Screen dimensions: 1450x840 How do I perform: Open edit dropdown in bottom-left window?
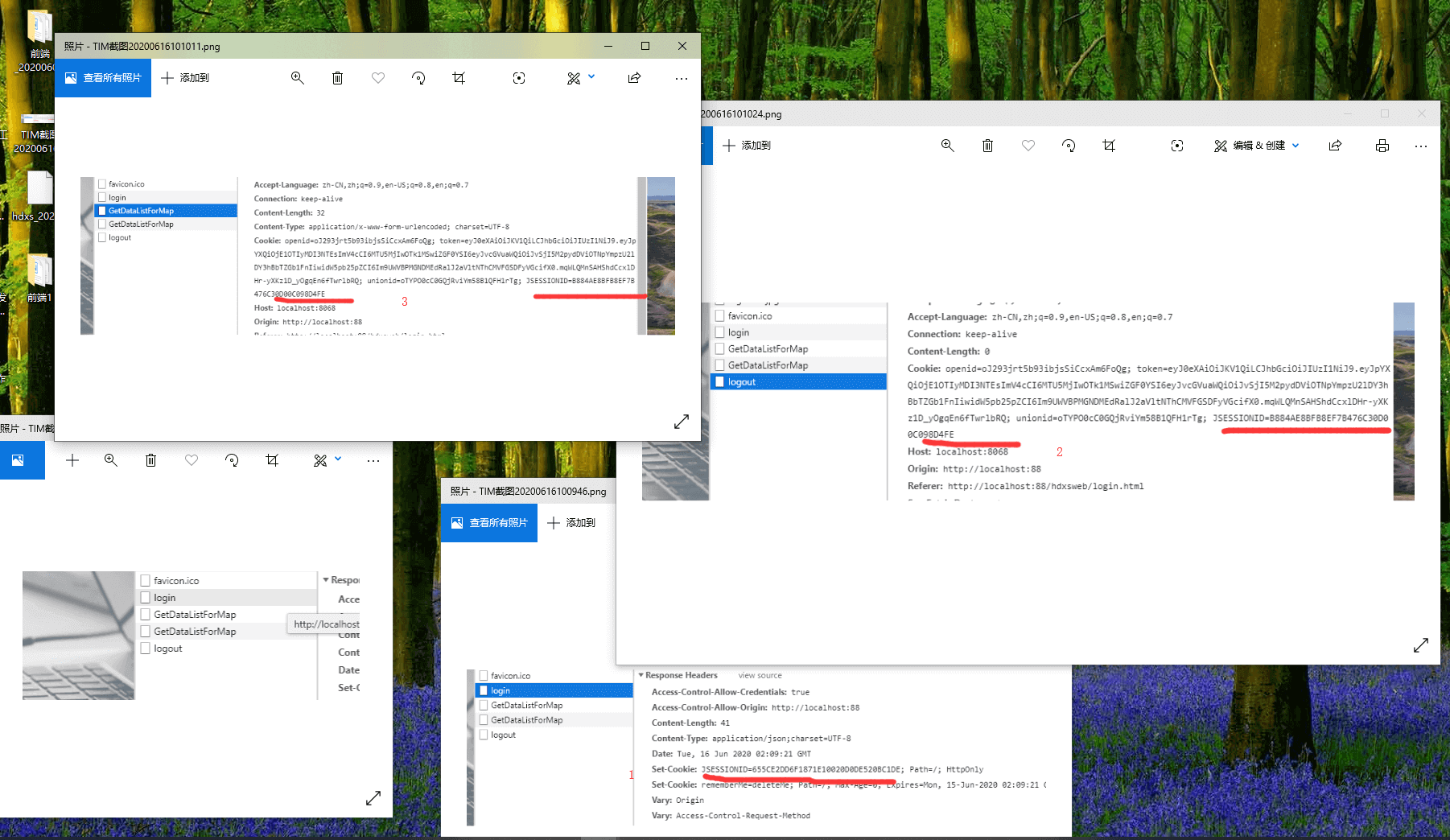coord(338,459)
